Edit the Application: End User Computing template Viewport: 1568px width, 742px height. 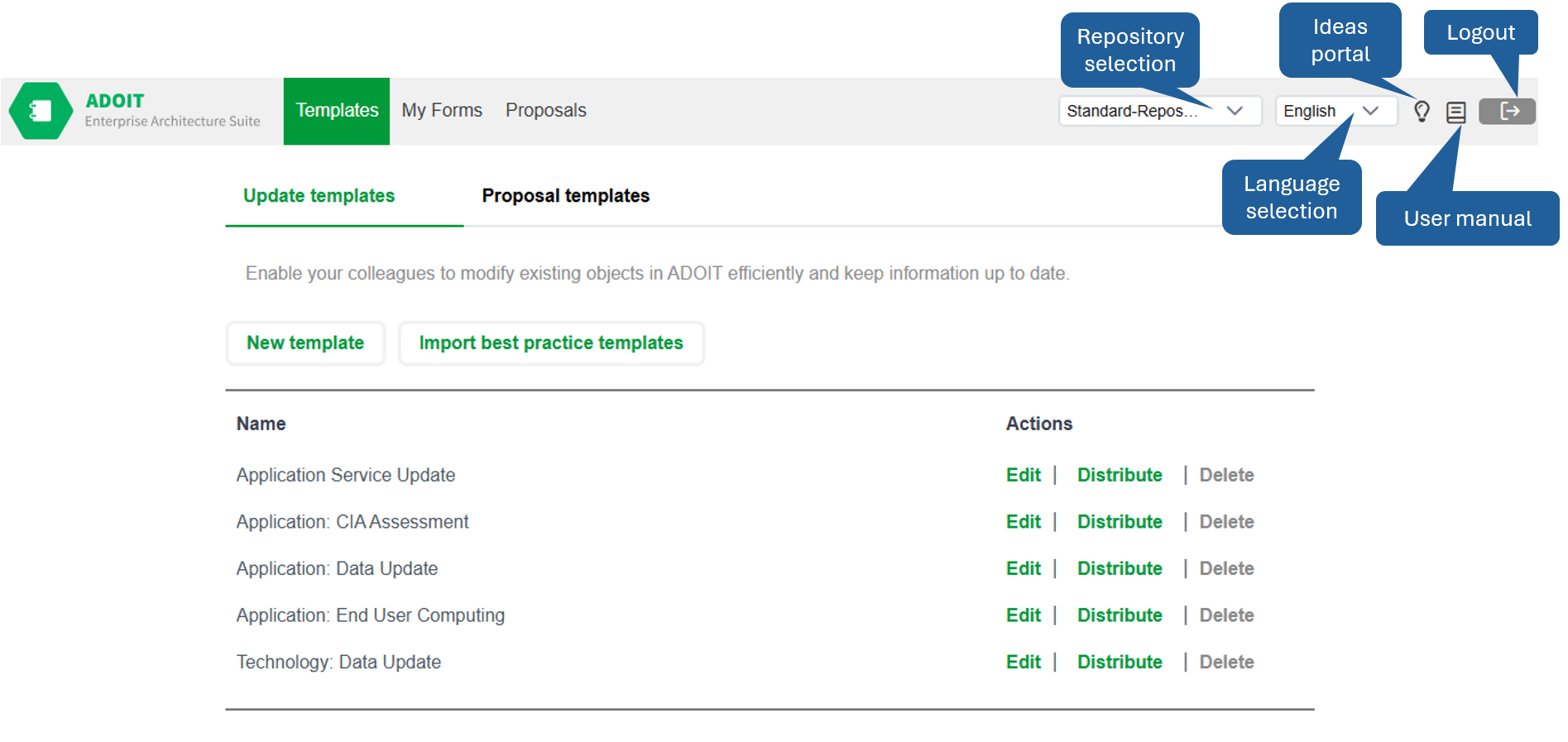click(x=1023, y=615)
